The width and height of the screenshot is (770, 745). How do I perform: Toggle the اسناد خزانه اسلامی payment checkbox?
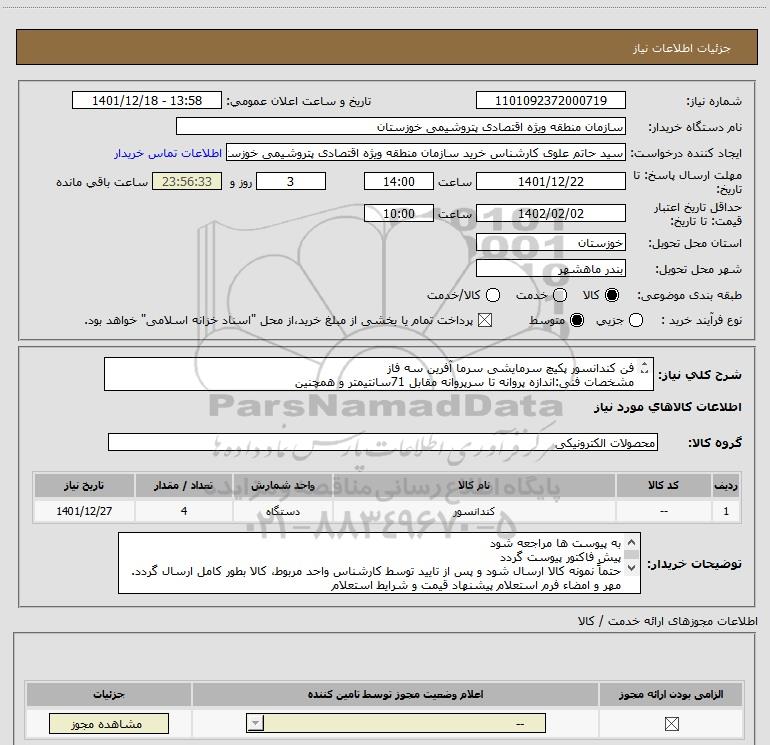(485, 320)
